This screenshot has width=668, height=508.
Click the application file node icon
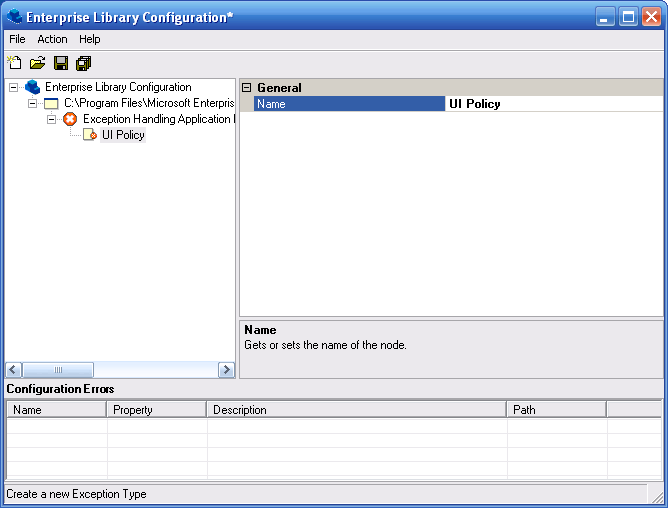click(51, 103)
